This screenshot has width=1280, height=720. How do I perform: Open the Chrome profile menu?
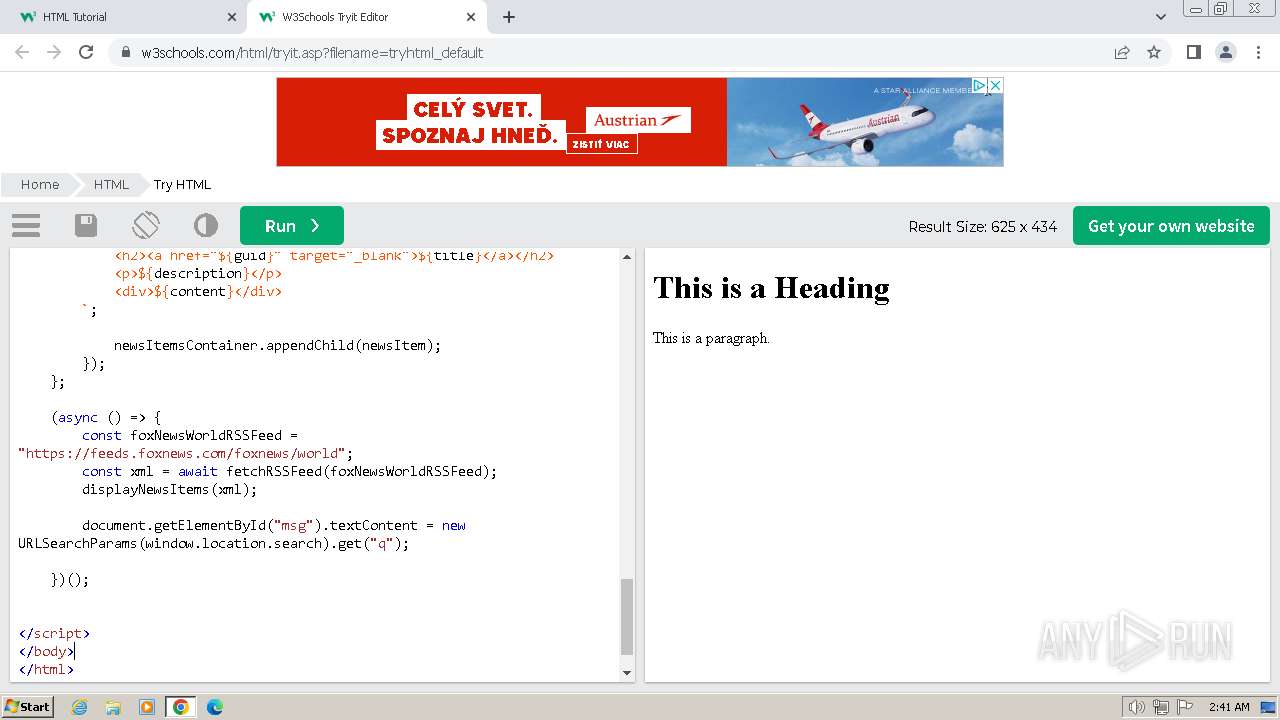[x=1225, y=52]
